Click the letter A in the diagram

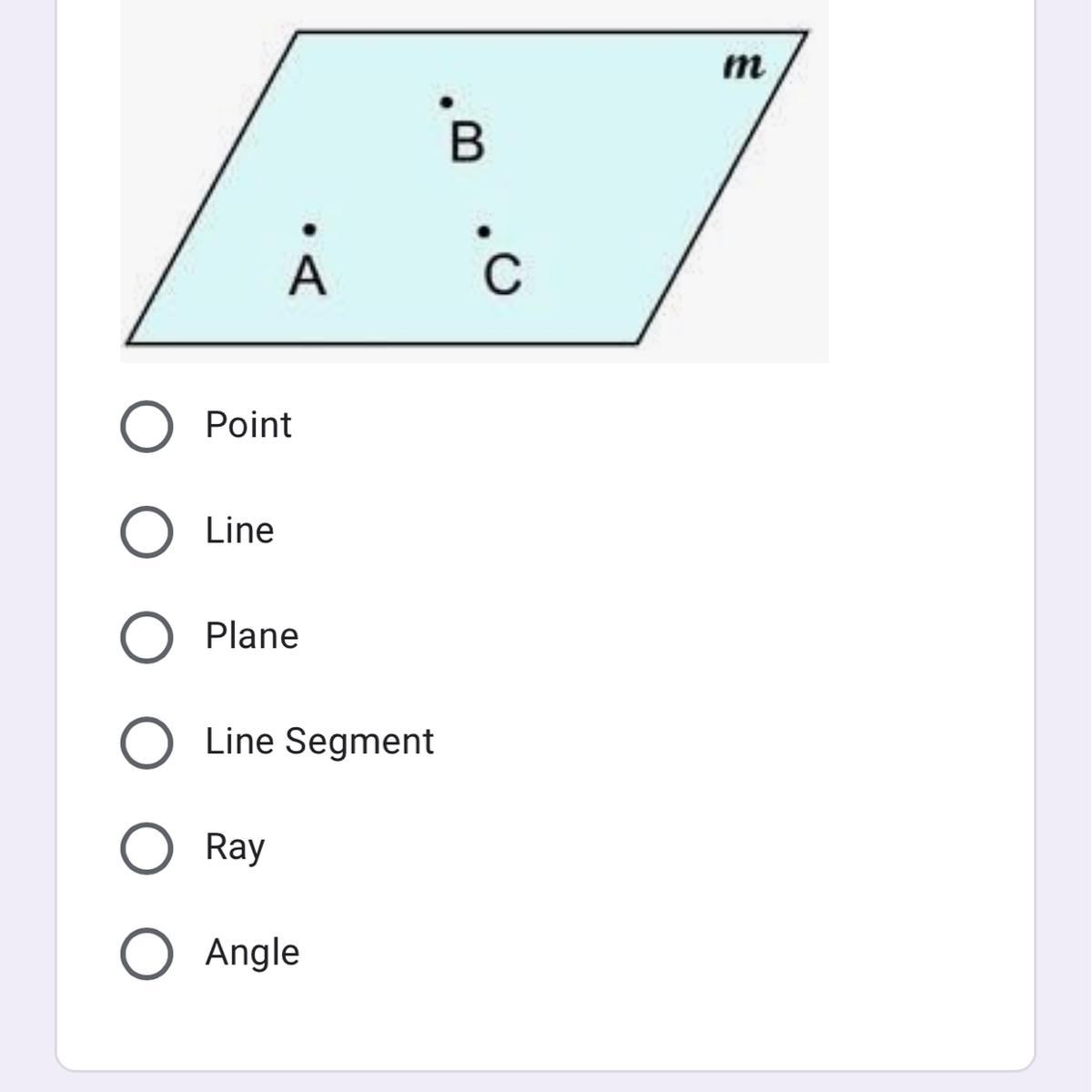pos(308,275)
